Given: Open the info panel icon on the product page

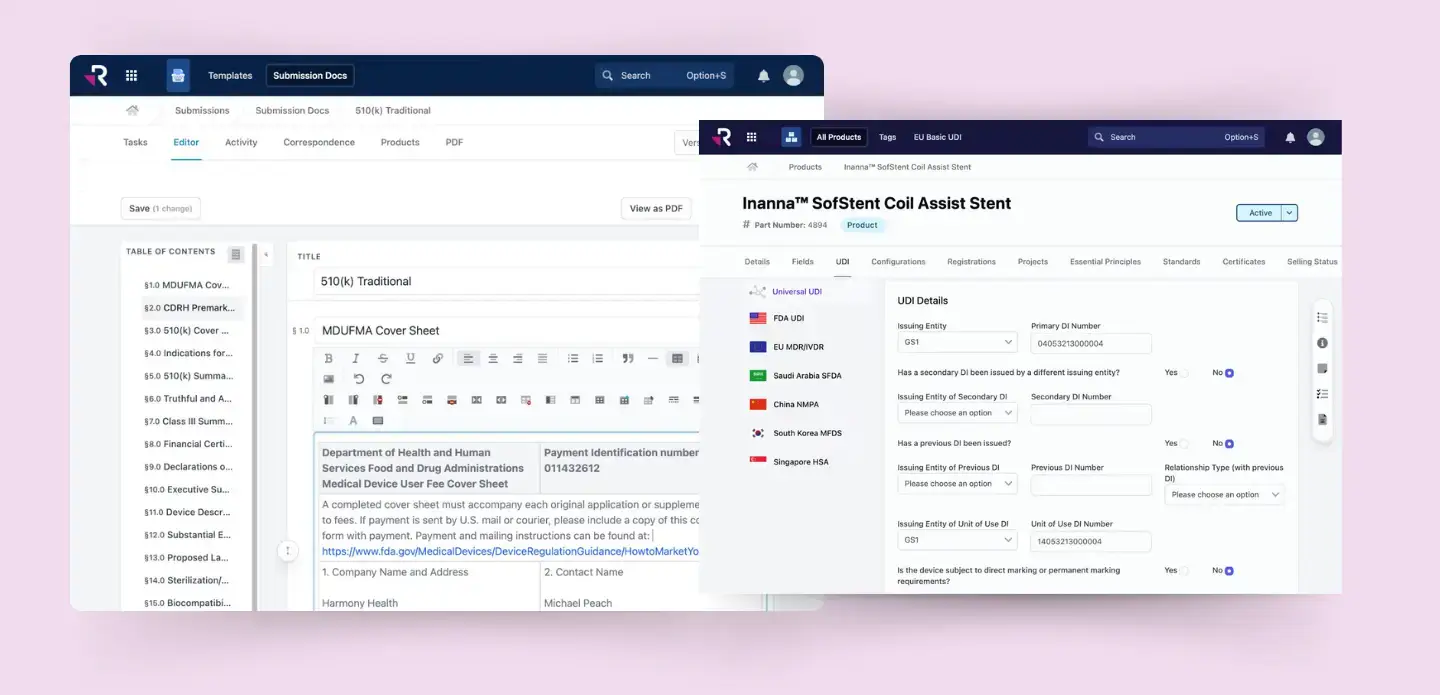Looking at the screenshot, I should 1322,342.
